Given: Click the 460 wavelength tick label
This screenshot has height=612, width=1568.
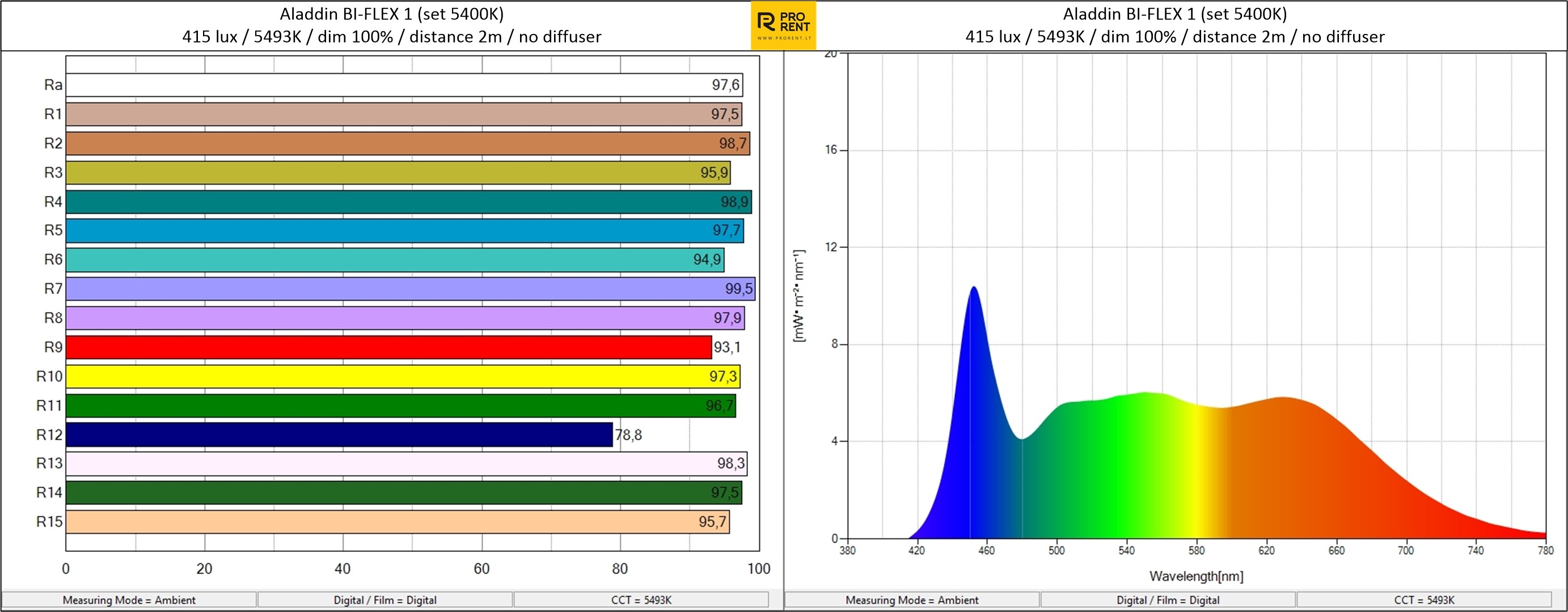Looking at the screenshot, I should click(986, 551).
